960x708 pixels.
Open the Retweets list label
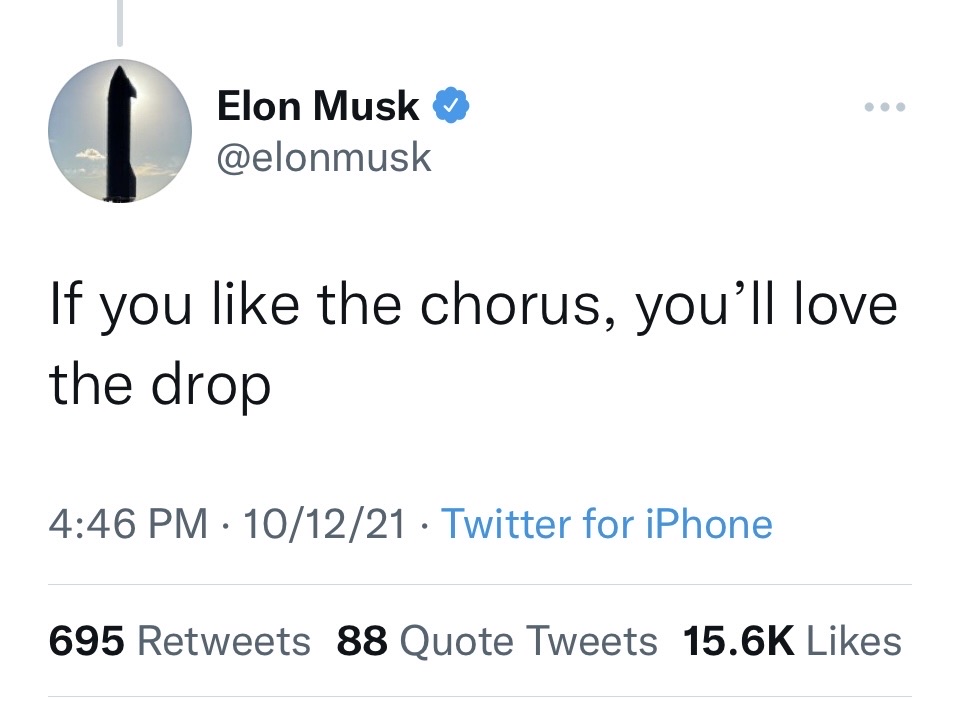(x=224, y=641)
